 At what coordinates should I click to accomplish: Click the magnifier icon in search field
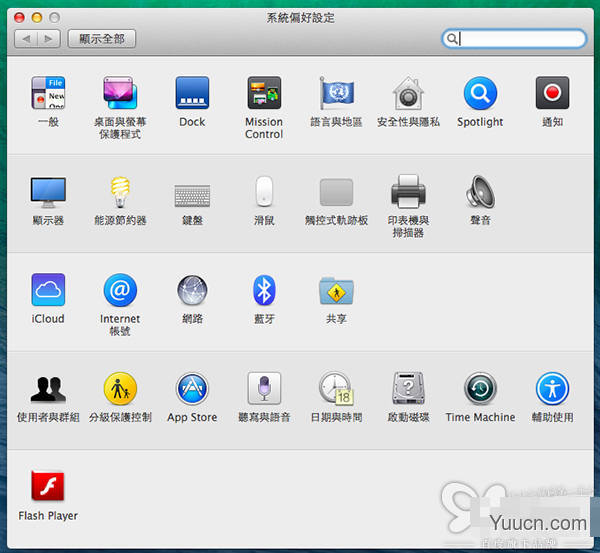[452, 39]
